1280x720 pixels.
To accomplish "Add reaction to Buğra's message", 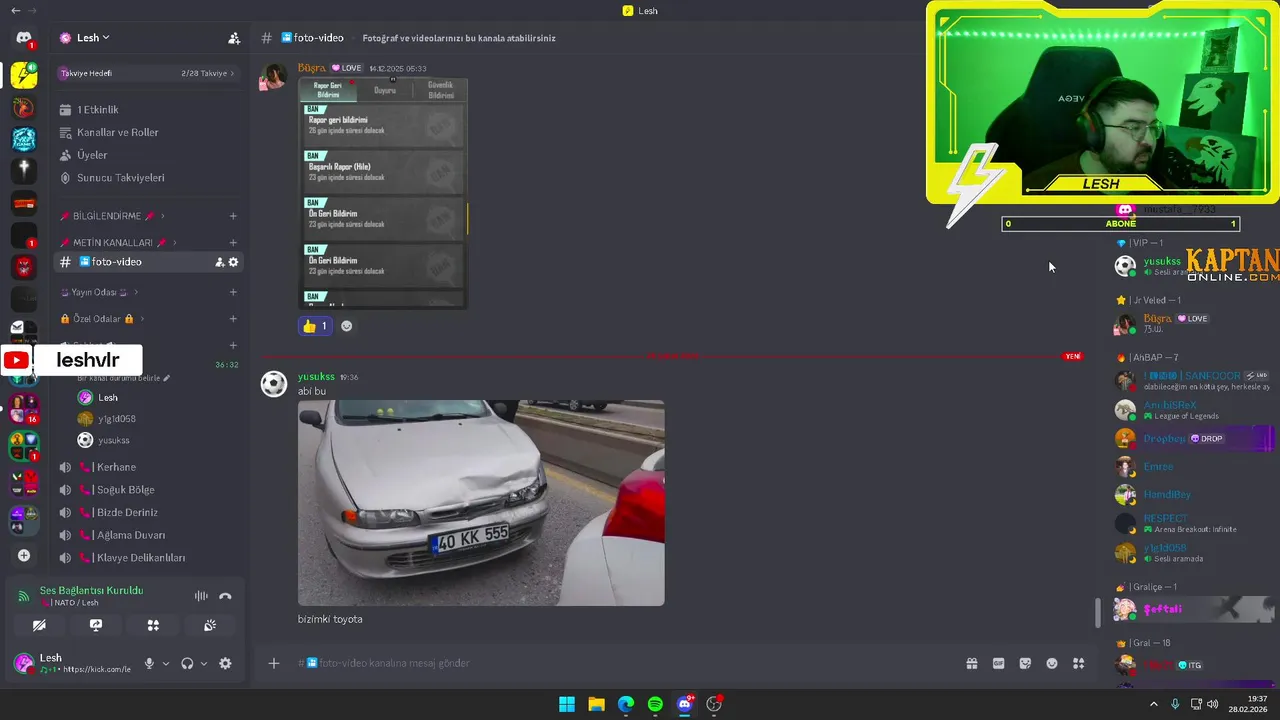I will [x=346, y=326].
